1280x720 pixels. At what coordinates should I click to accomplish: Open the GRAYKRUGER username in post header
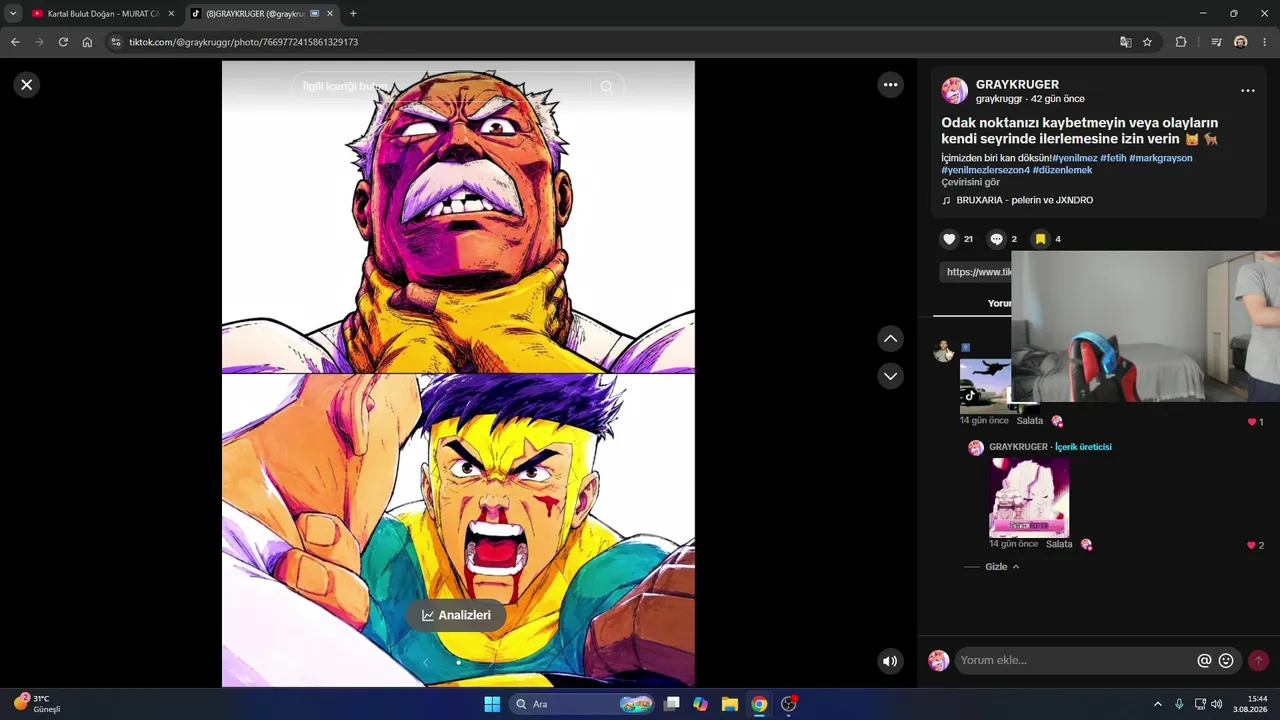click(1017, 85)
